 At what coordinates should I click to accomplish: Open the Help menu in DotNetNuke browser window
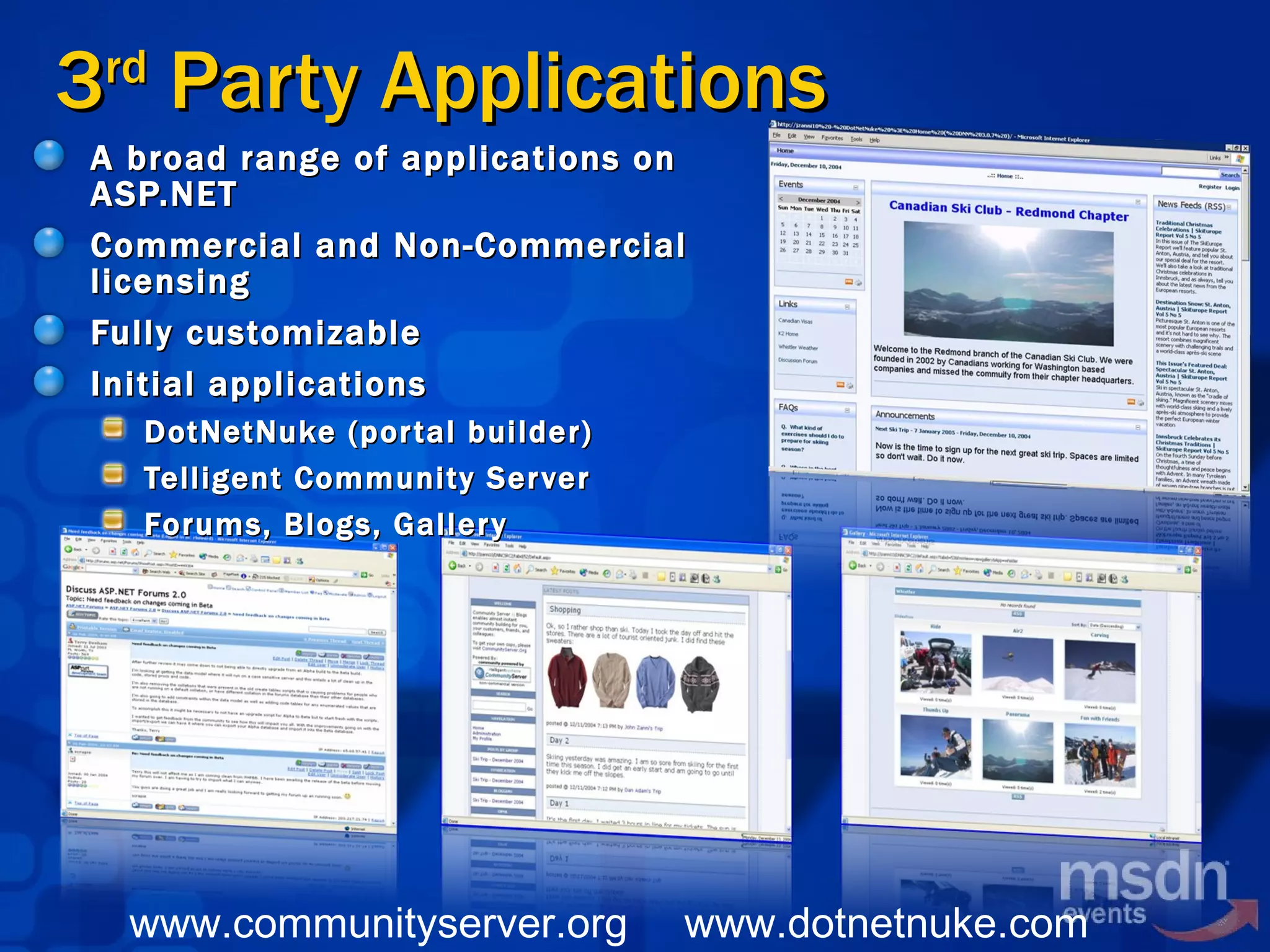click(874, 140)
